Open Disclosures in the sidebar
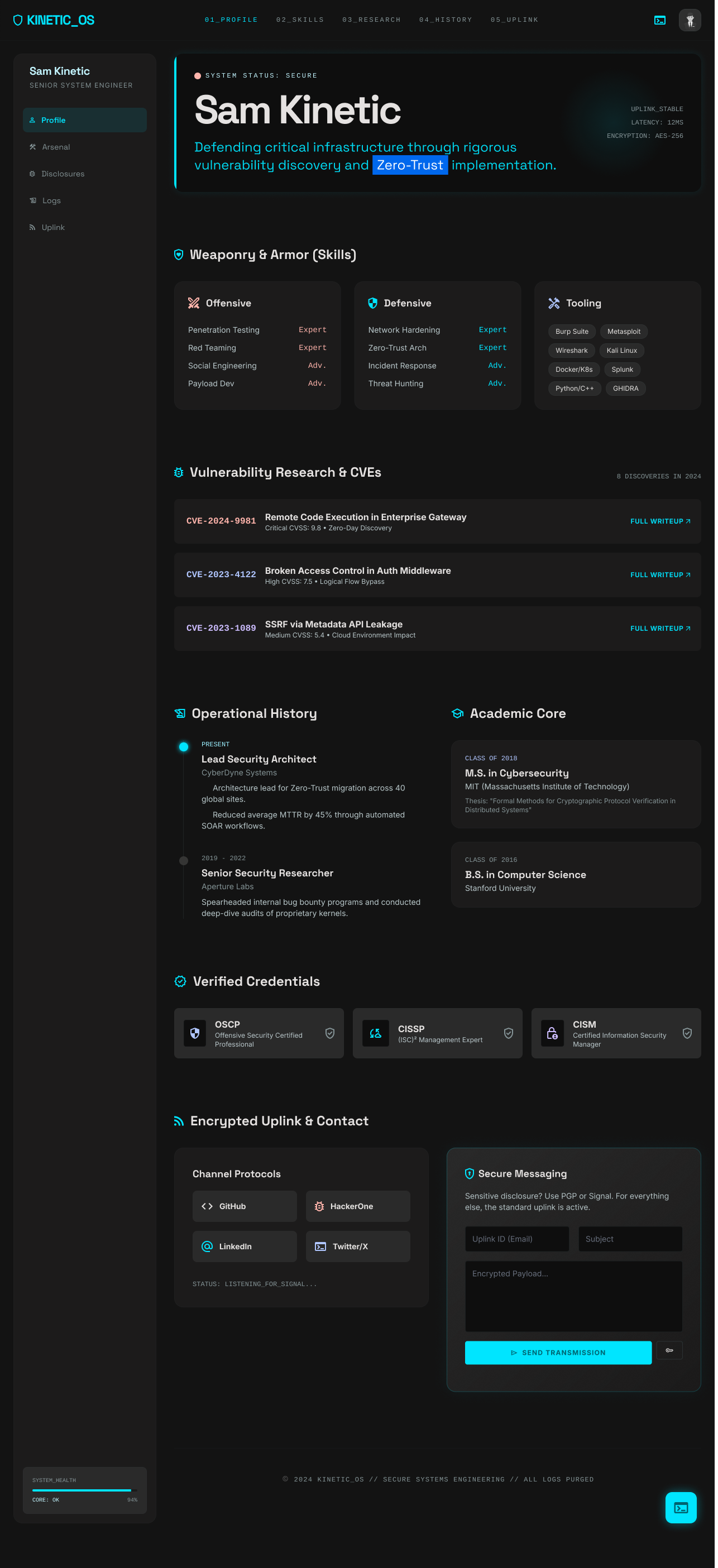 coord(63,174)
